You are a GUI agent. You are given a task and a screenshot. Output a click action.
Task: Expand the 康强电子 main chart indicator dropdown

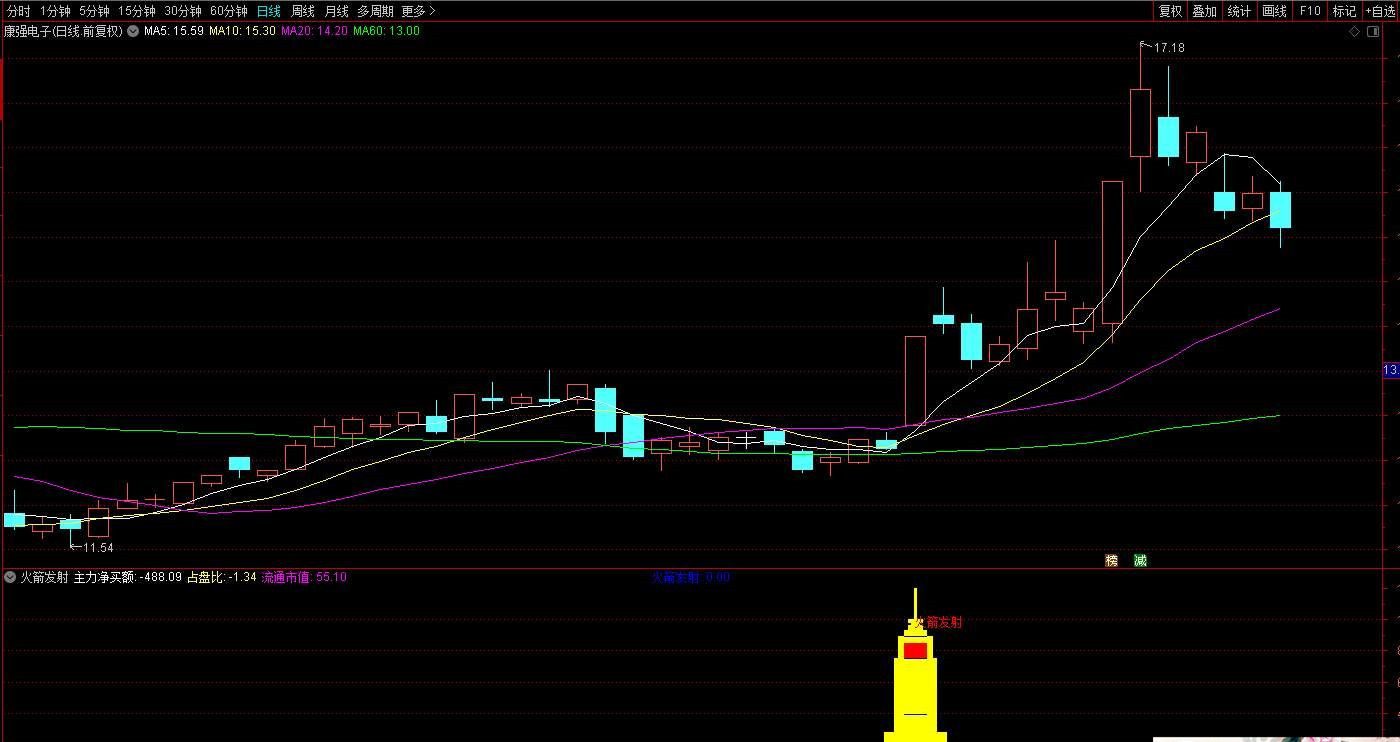coord(133,31)
